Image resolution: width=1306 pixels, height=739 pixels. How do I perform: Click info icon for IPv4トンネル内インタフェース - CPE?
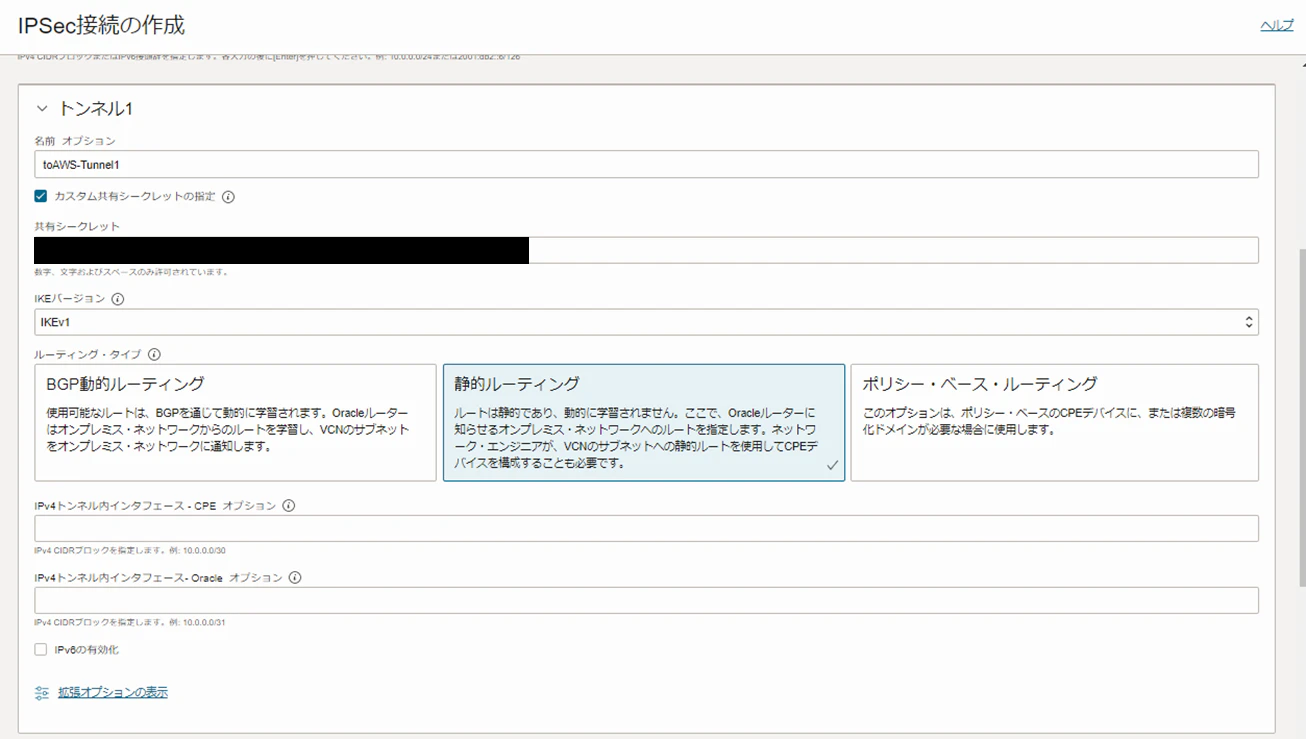coord(289,506)
